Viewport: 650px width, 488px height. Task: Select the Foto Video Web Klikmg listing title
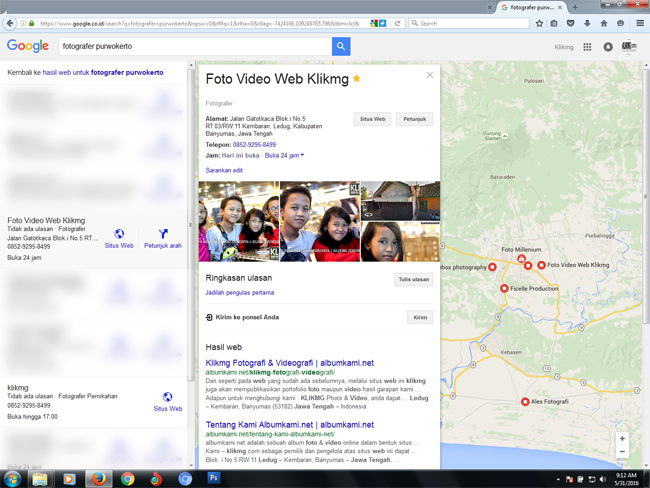click(x=46, y=220)
